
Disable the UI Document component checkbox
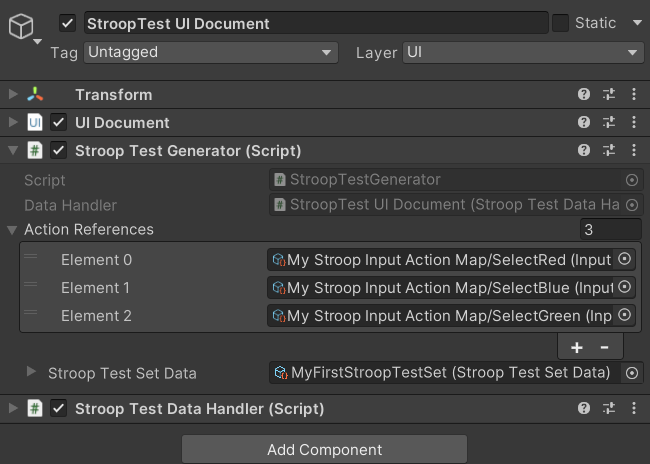click(x=58, y=123)
